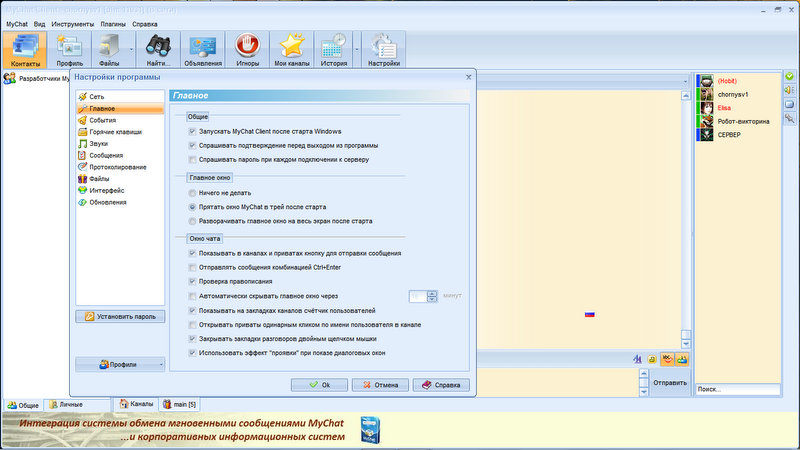Click Hobit avatar in user list
Screen dimensions: 800x450
pos(706,81)
